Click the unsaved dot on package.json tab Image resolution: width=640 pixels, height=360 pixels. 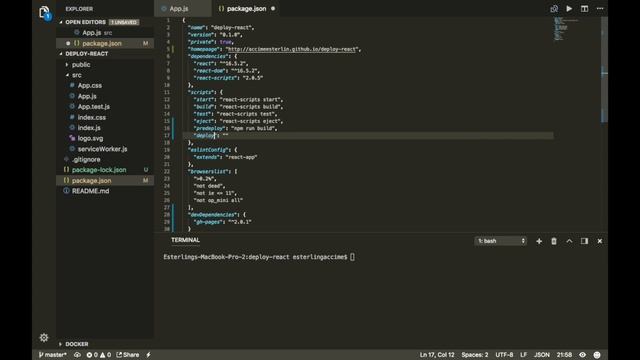[x=273, y=9]
